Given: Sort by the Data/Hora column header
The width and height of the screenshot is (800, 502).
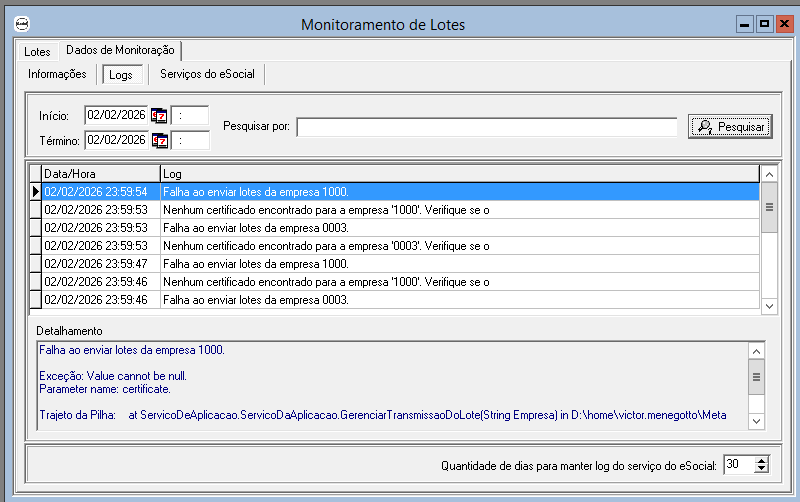Looking at the screenshot, I should [x=100, y=174].
